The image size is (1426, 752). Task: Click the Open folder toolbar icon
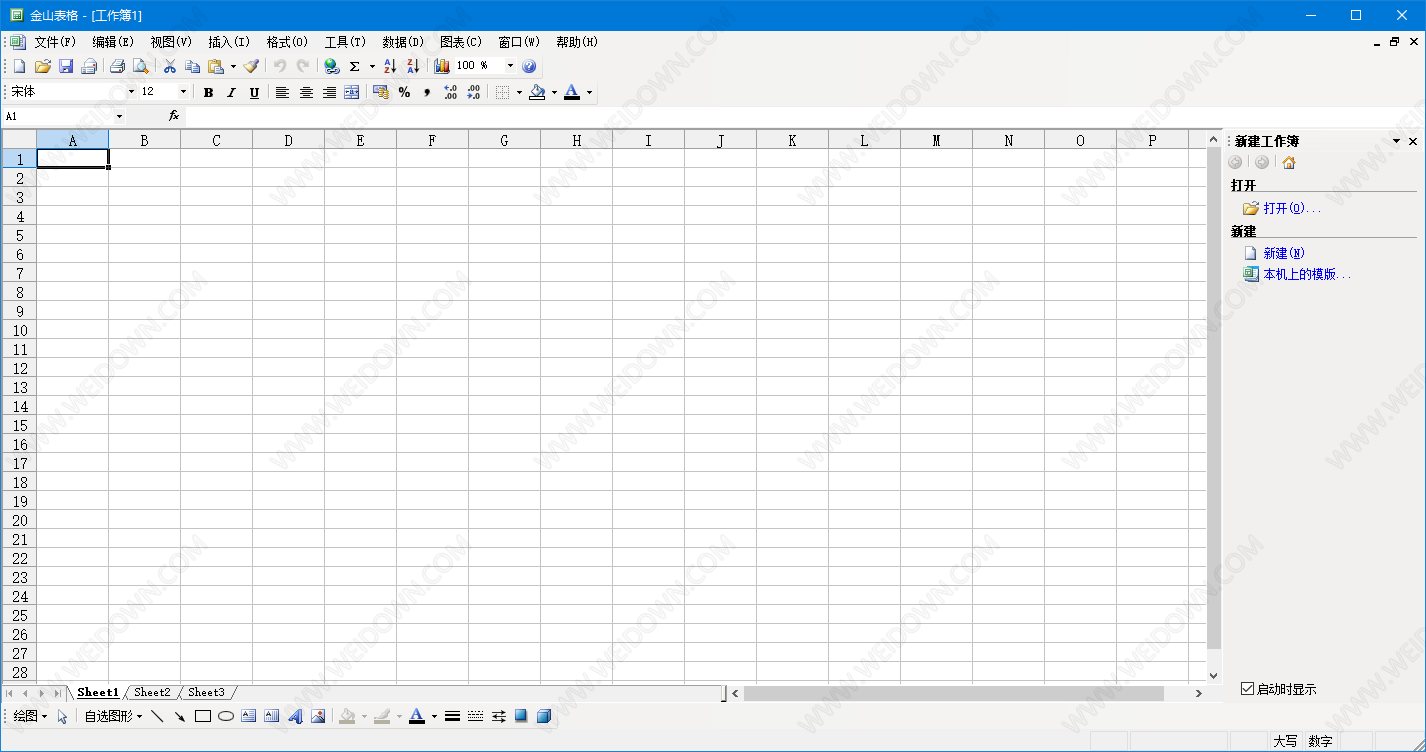coord(42,66)
